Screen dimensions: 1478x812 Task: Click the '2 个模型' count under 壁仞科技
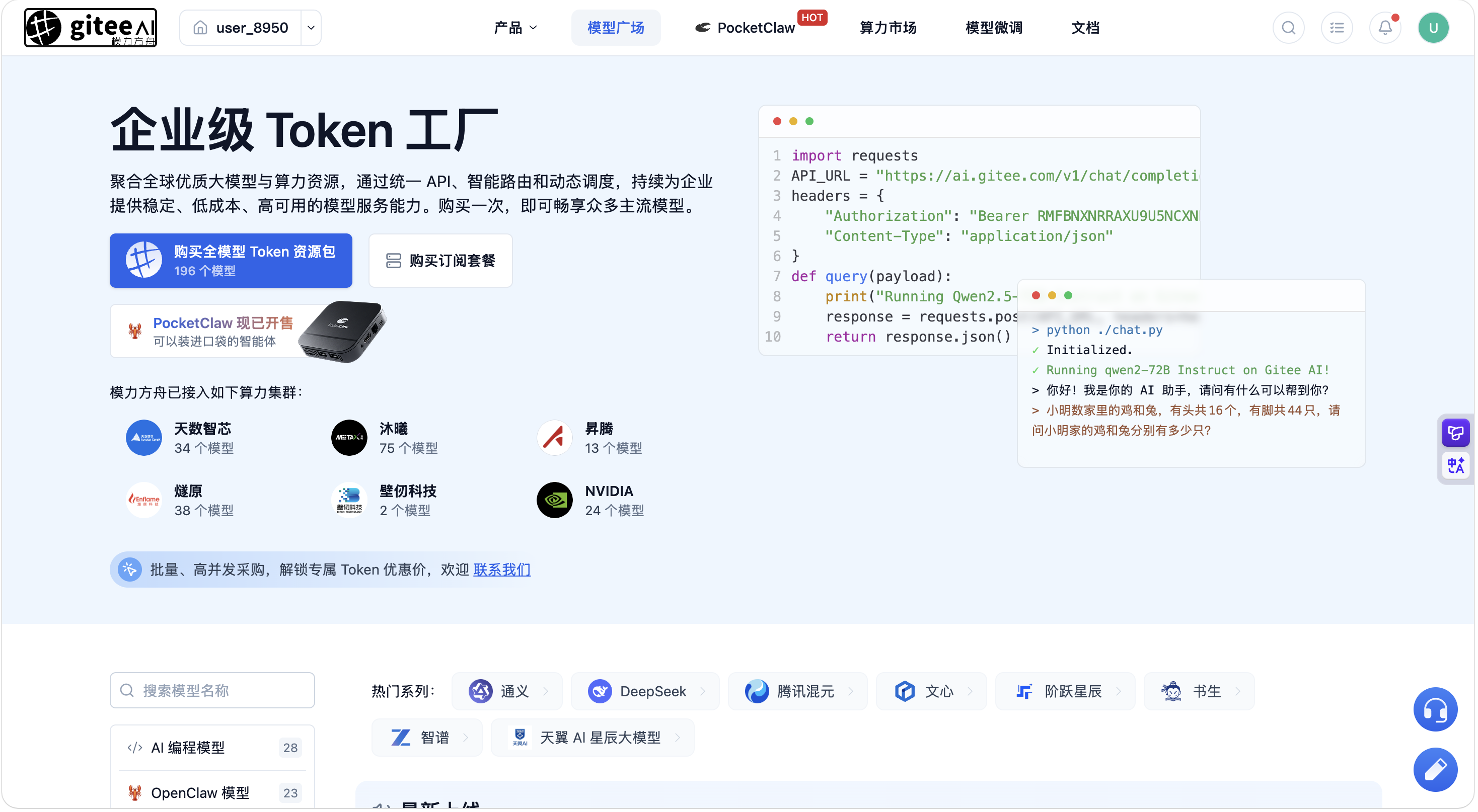point(405,510)
